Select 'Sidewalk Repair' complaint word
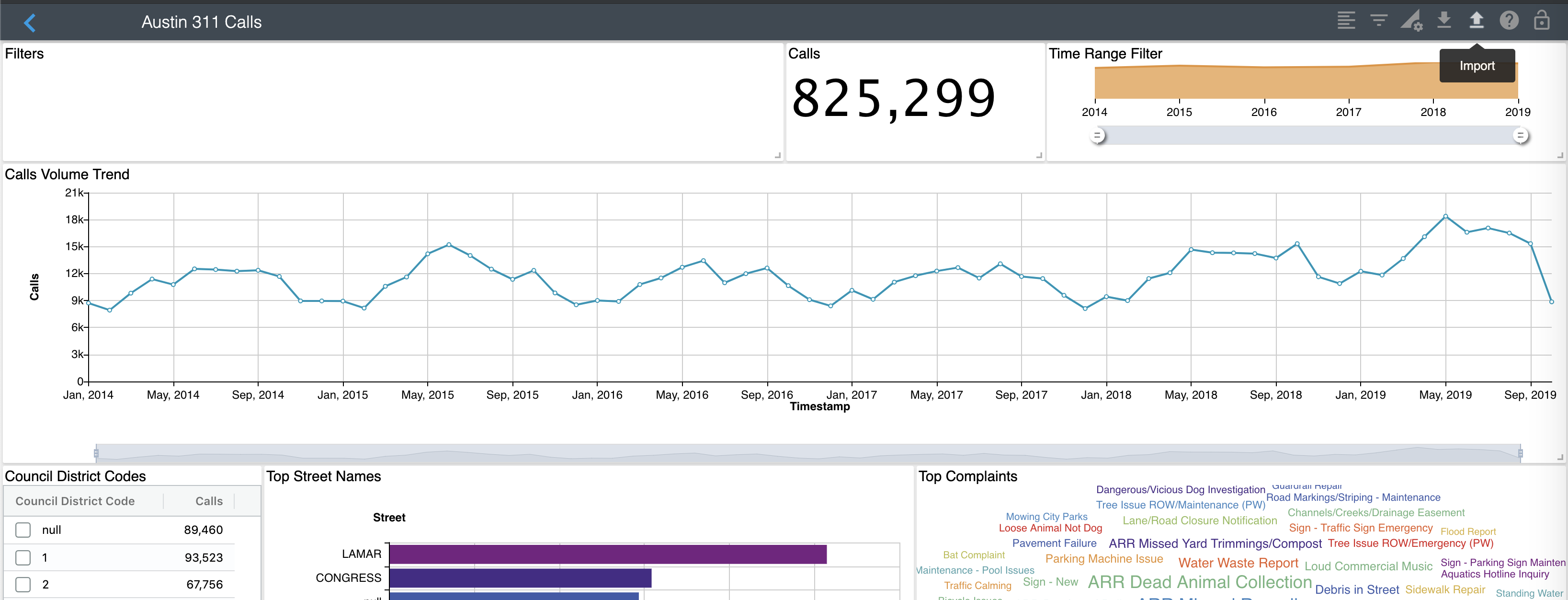The width and height of the screenshot is (1568, 600). tap(1445, 589)
